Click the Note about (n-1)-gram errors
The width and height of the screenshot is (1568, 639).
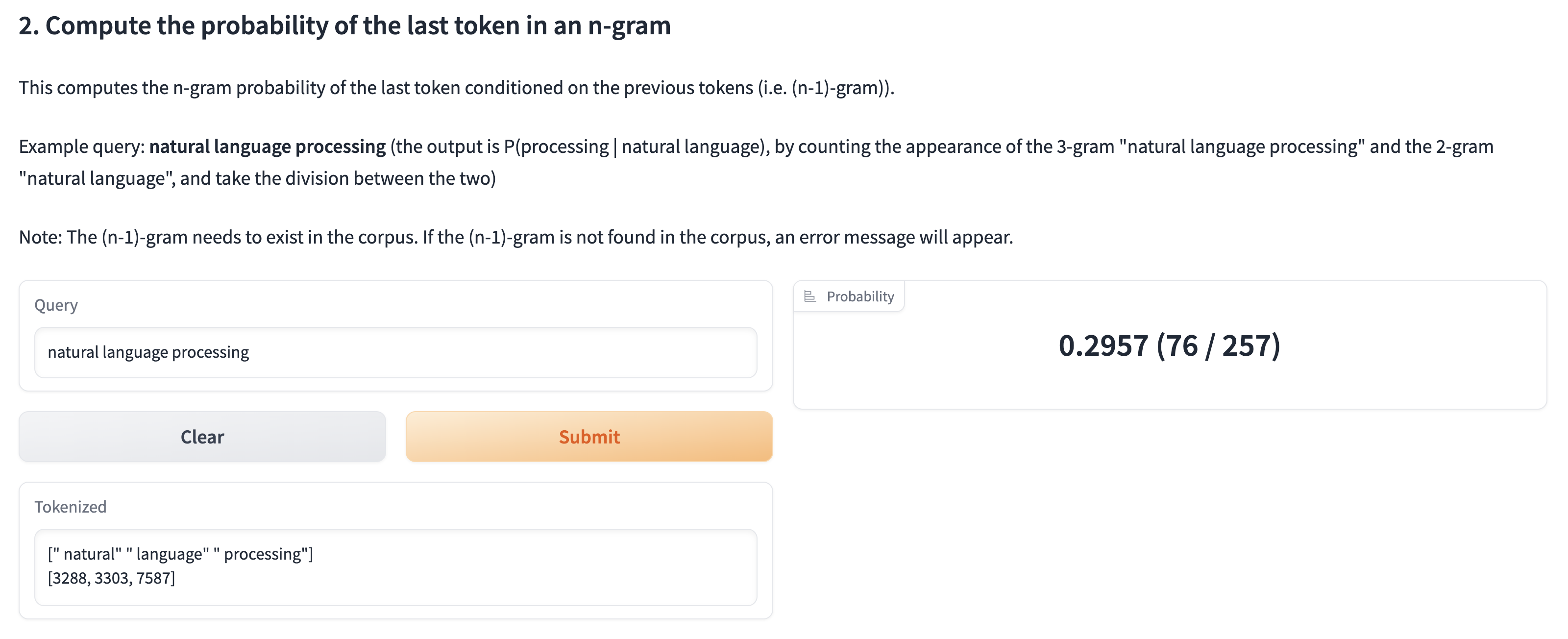[515, 237]
